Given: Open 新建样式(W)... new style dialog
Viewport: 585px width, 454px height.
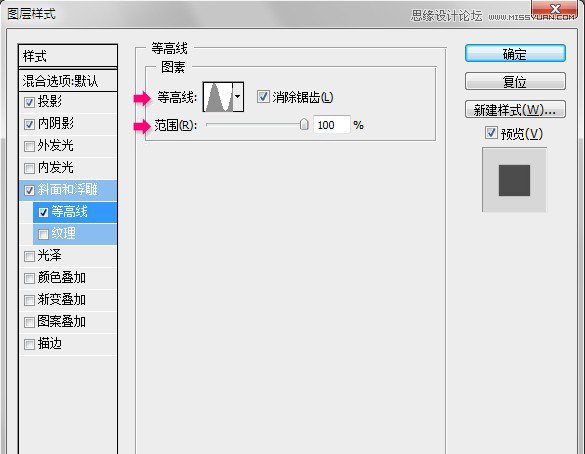Looking at the screenshot, I should [515, 110].
